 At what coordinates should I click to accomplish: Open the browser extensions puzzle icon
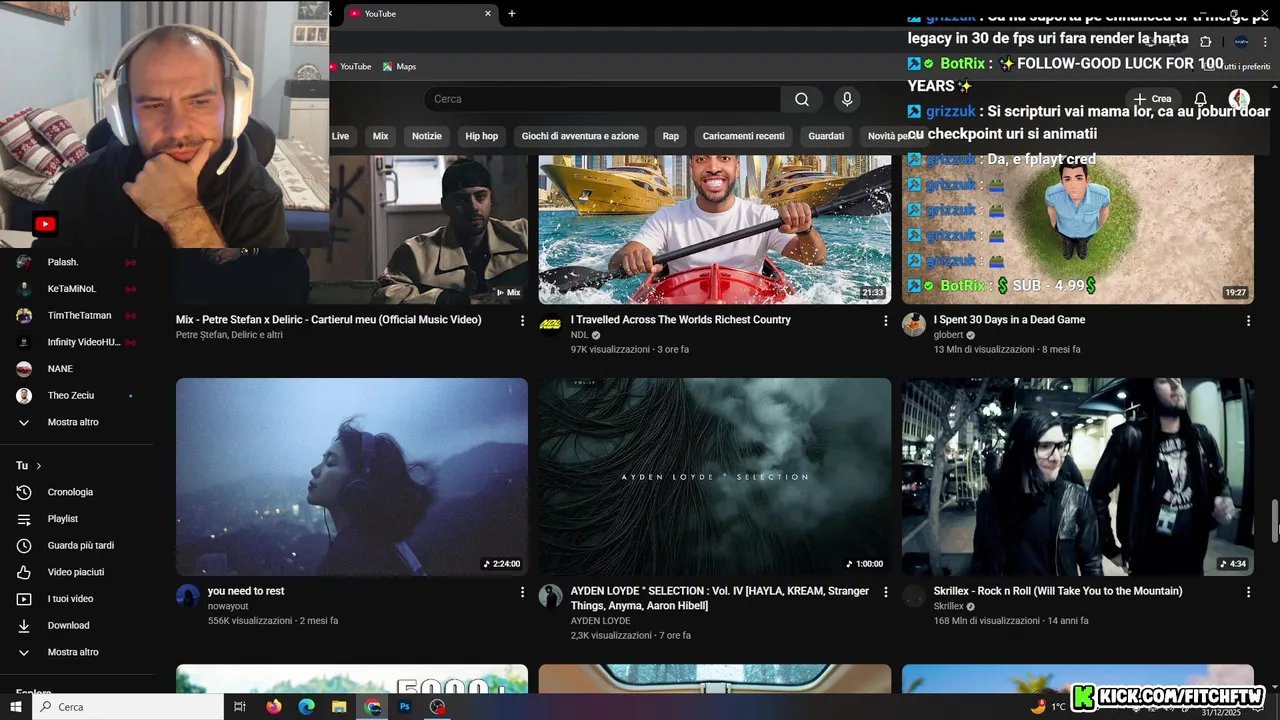(1205, 42)
